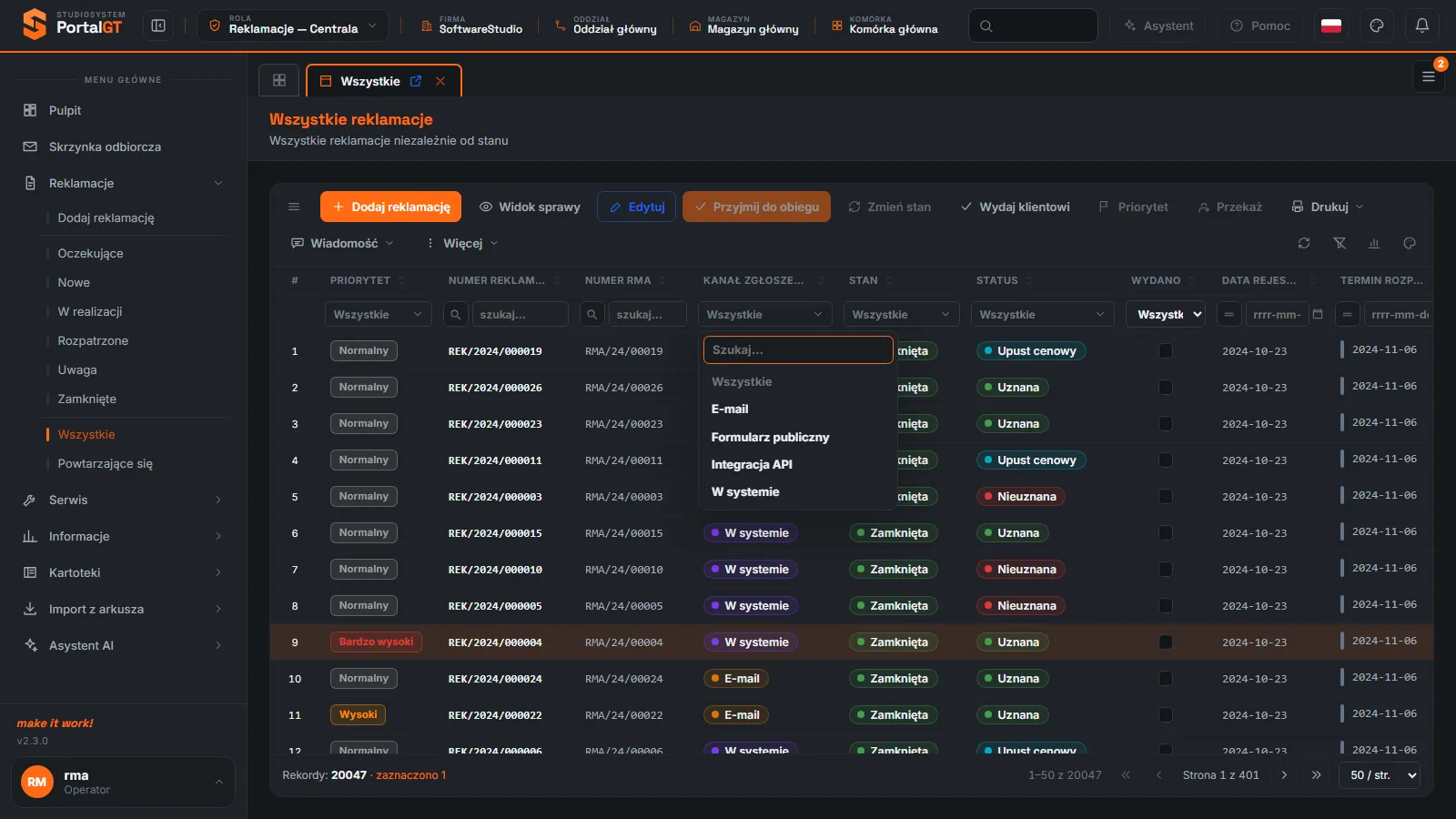Toggle Wydano checkbox for REK/2024/000026

tap(1166, 387)
